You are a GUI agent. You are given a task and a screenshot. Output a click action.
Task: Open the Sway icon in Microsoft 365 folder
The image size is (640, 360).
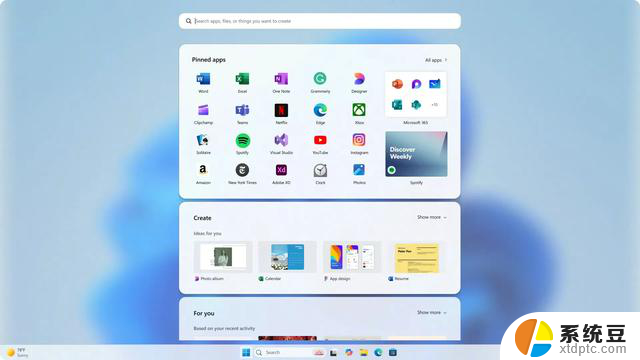point(397,105)
